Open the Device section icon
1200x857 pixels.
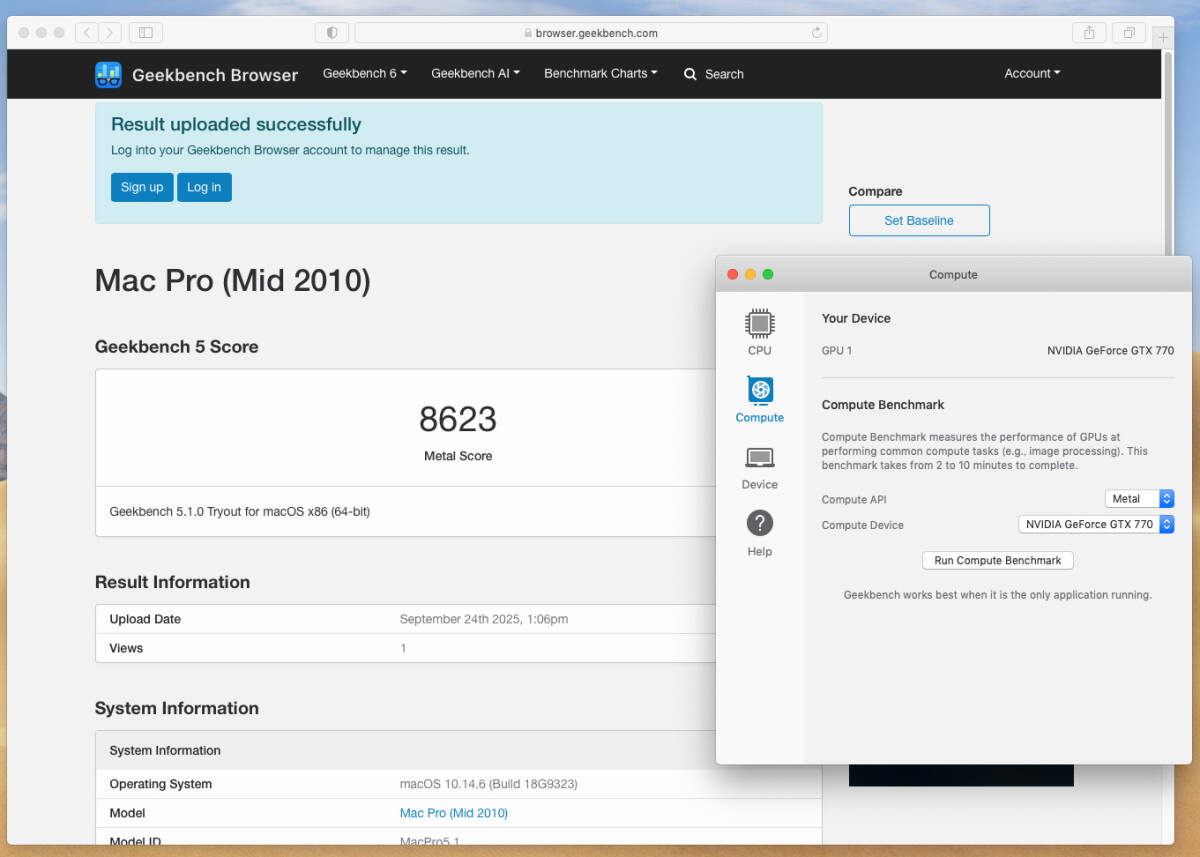[759, 458]
